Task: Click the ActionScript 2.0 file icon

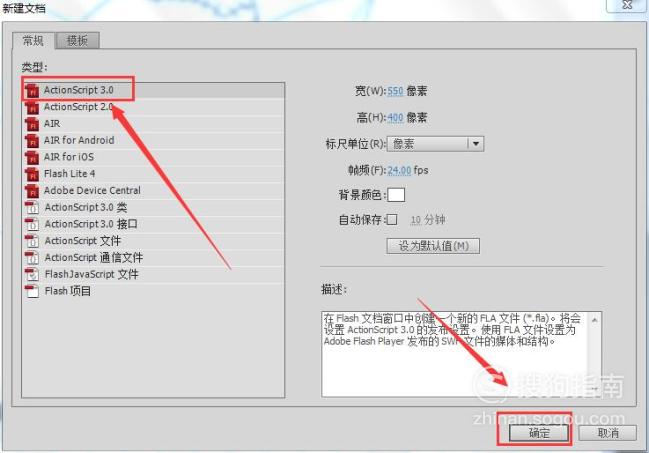Action: 32,107
